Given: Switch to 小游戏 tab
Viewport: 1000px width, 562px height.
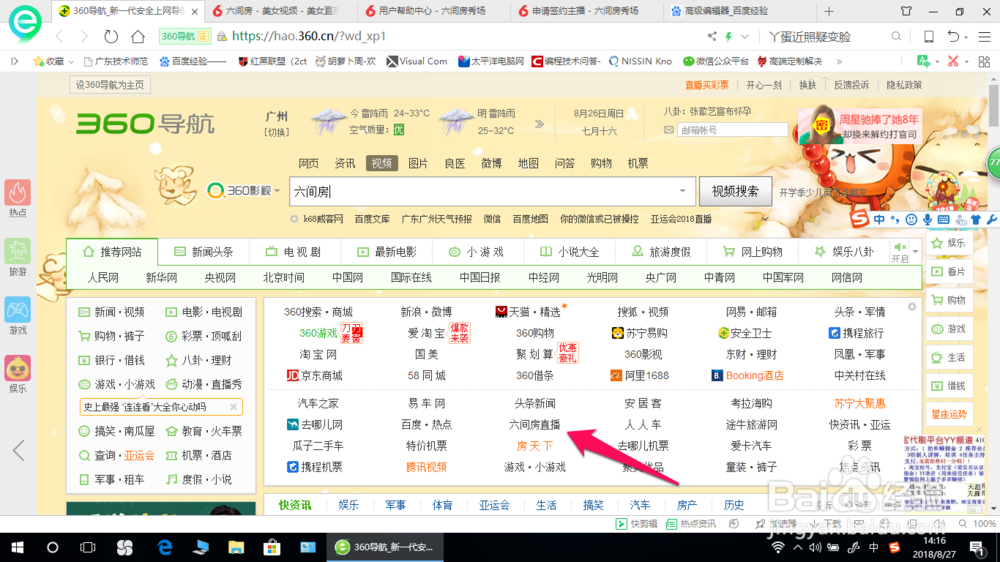Looking at the screenshot, I should pos(476,252).
